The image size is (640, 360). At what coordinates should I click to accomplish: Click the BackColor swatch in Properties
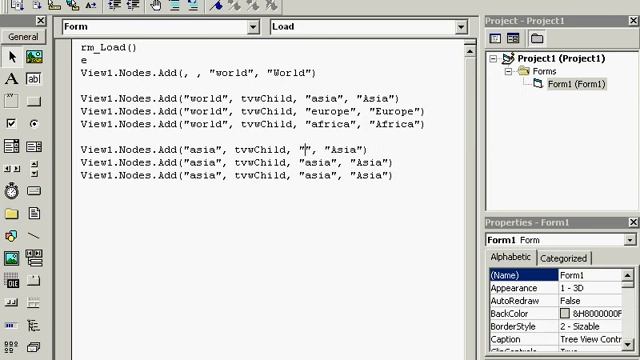[x=564, y=313]
